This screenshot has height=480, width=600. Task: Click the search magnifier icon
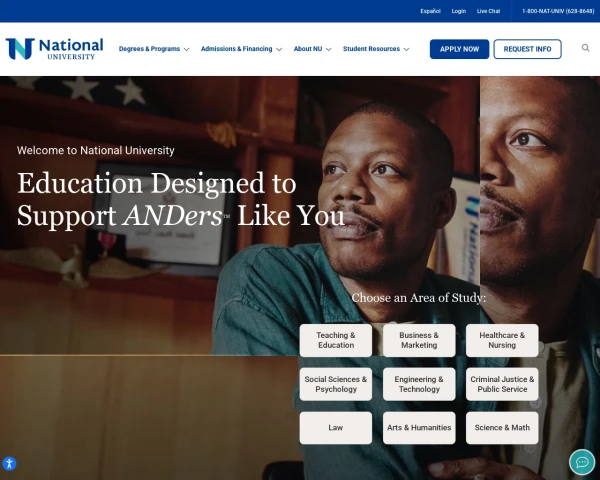(x=585, y=48)
